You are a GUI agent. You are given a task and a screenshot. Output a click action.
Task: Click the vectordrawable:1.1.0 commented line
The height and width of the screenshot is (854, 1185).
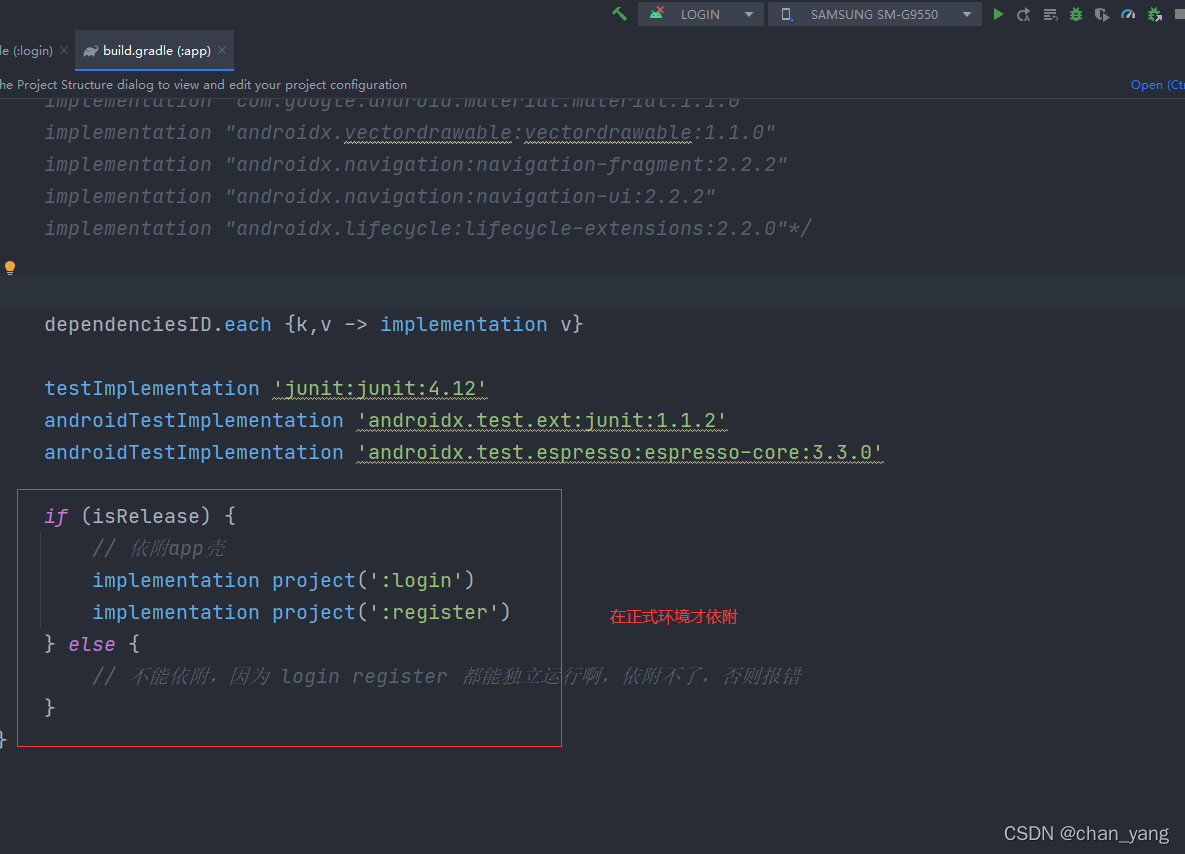pyautogui.click(x=410, y=133)
